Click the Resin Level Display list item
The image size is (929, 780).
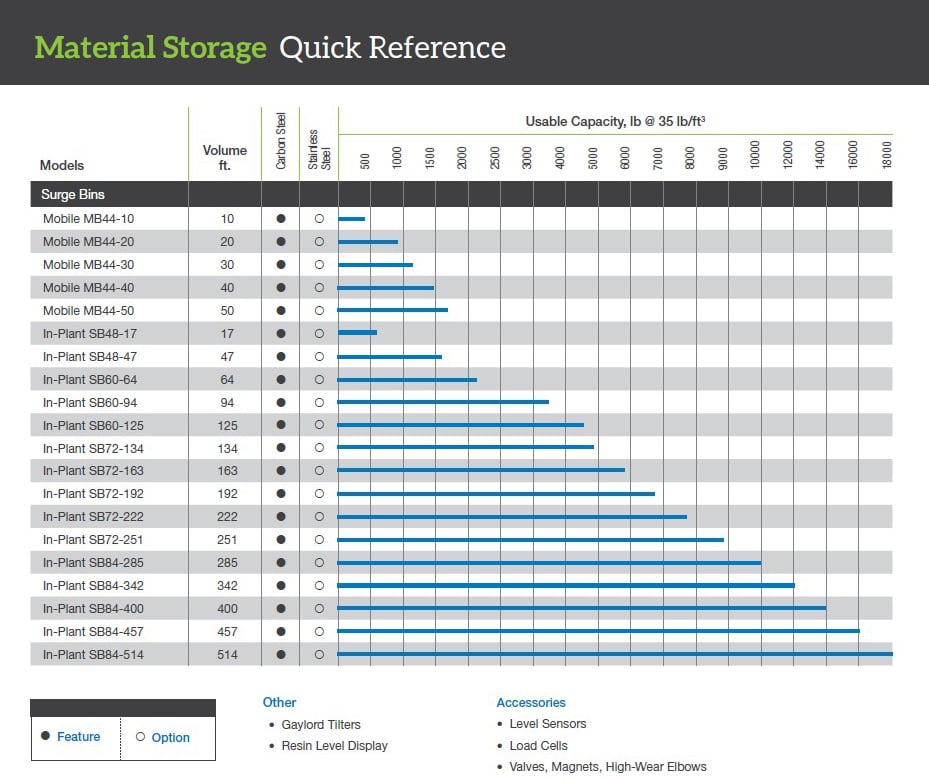click(x=334, y=746)
